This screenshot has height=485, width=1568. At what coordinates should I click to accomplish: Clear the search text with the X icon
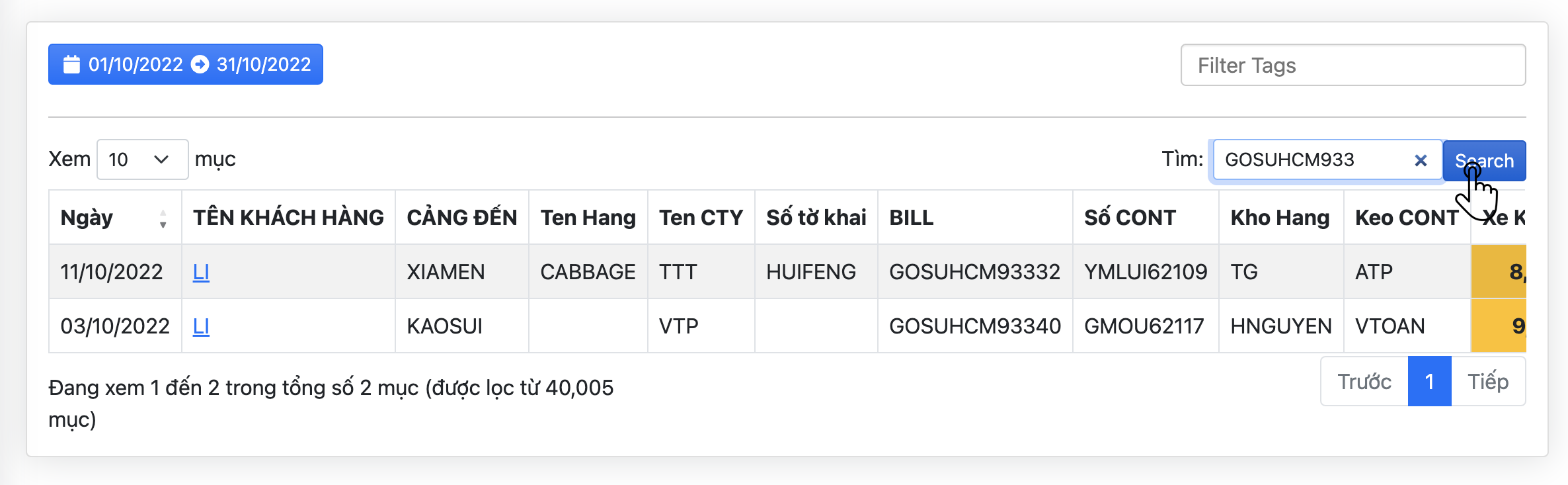[1420, 160]
